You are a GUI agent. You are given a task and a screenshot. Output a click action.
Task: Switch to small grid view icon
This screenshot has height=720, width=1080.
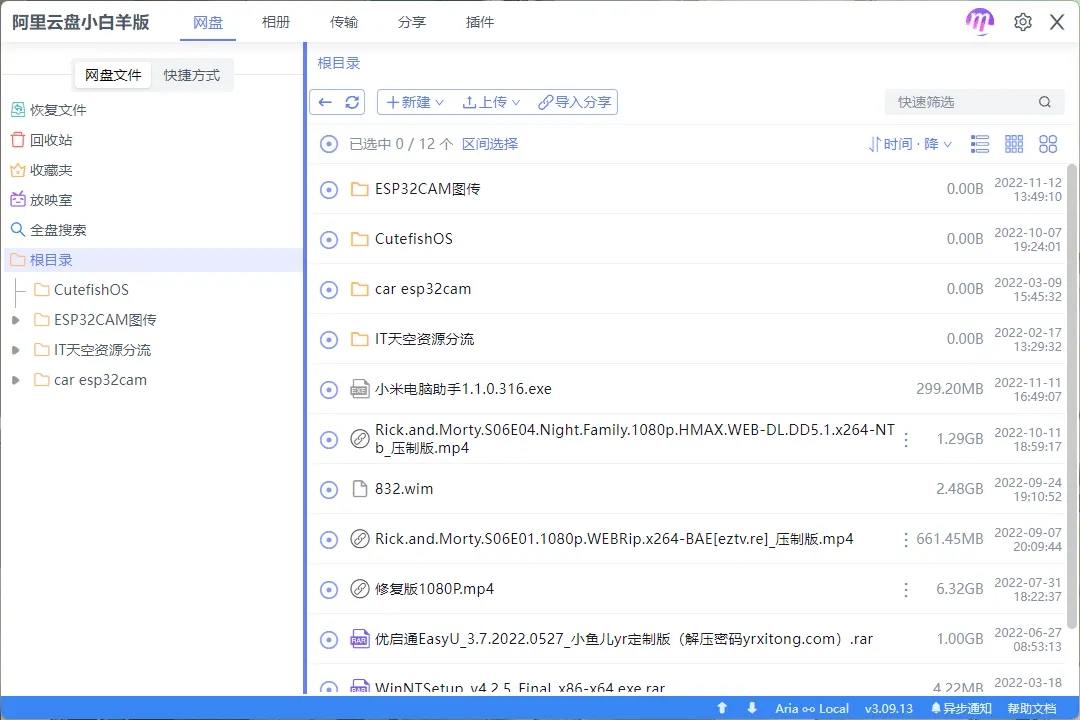[x=1014, y=144]
